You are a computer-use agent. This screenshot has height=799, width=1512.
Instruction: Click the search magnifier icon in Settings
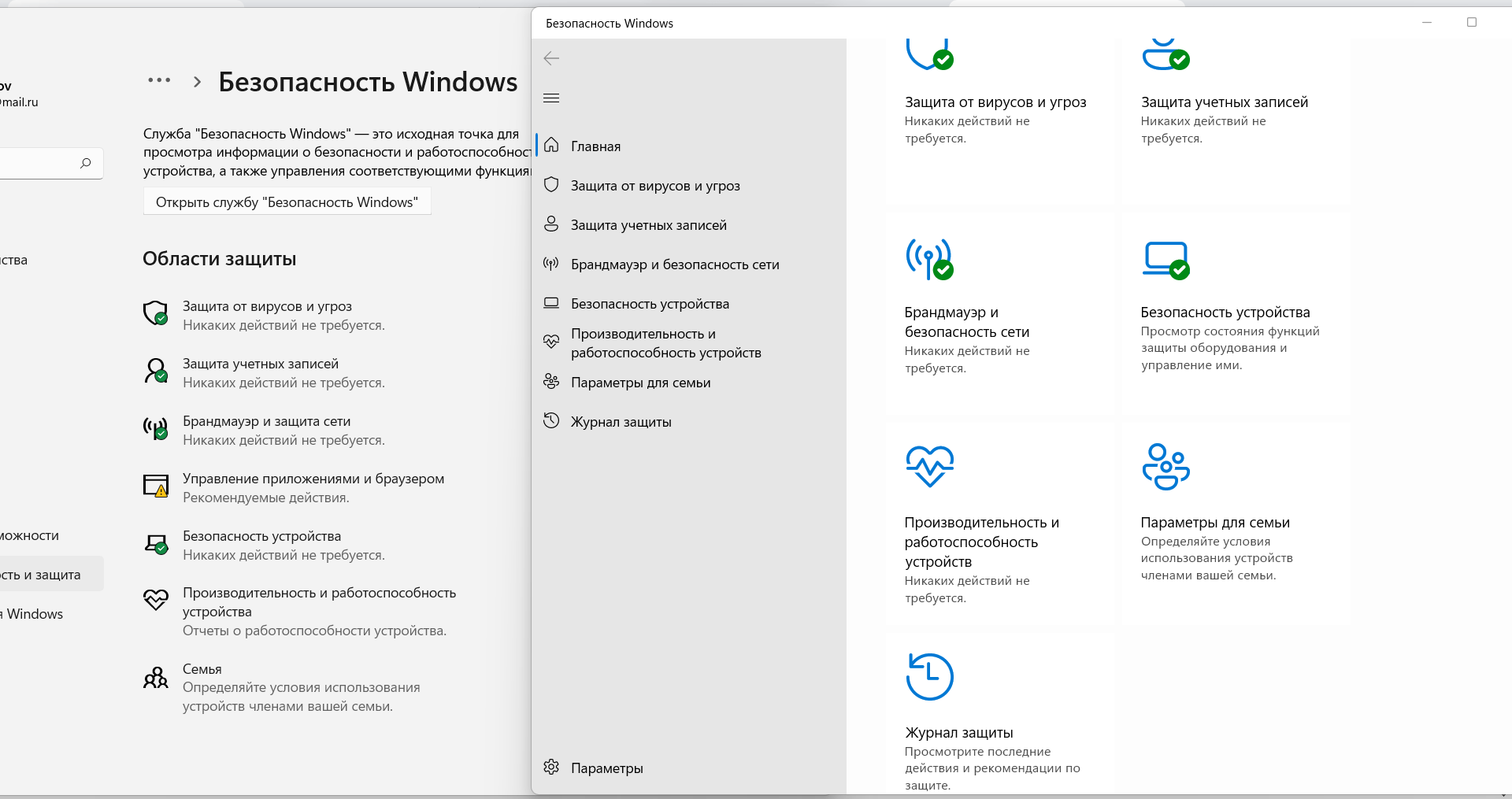pos(85,163)
